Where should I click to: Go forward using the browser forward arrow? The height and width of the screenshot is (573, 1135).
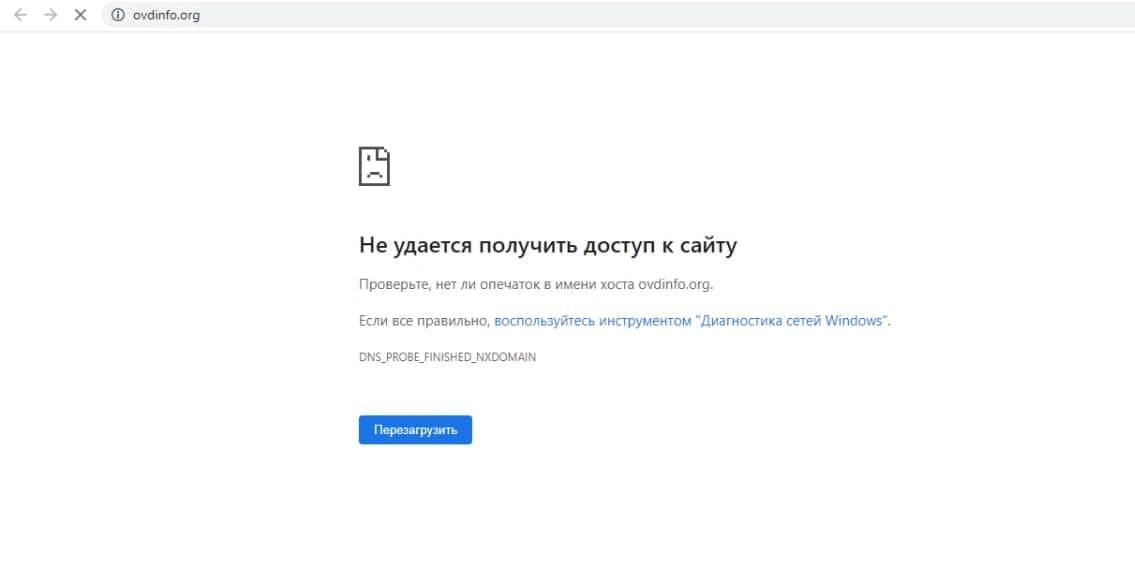pos(50,15)
